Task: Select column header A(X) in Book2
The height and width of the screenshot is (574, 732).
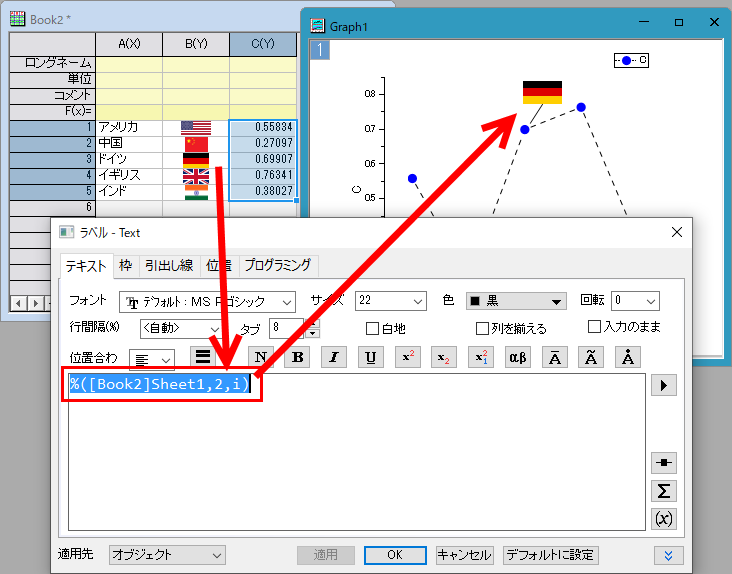Action: [x=129, y=44]
